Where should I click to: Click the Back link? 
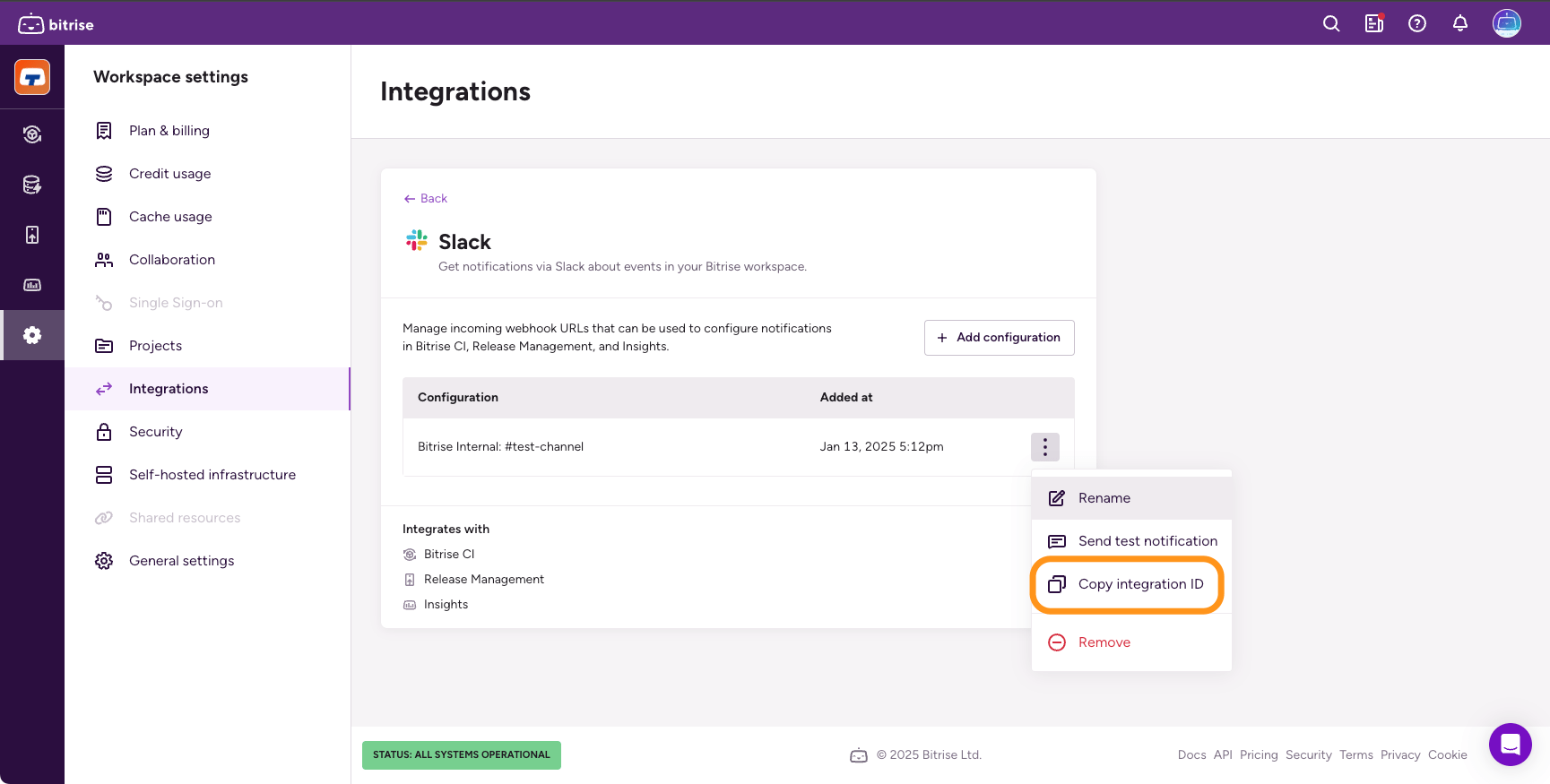point(425,199)
